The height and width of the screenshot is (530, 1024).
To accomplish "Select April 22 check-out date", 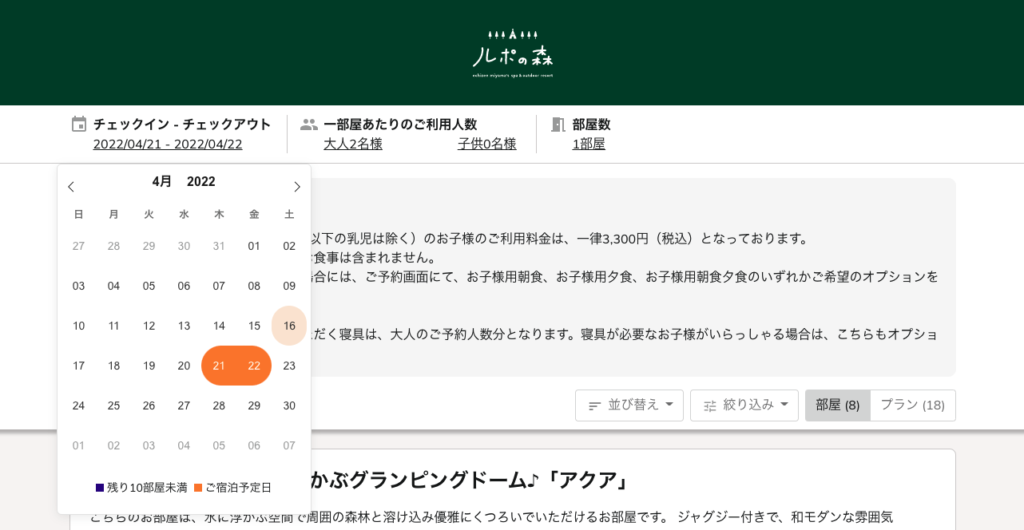I will [x=254, y=366].
